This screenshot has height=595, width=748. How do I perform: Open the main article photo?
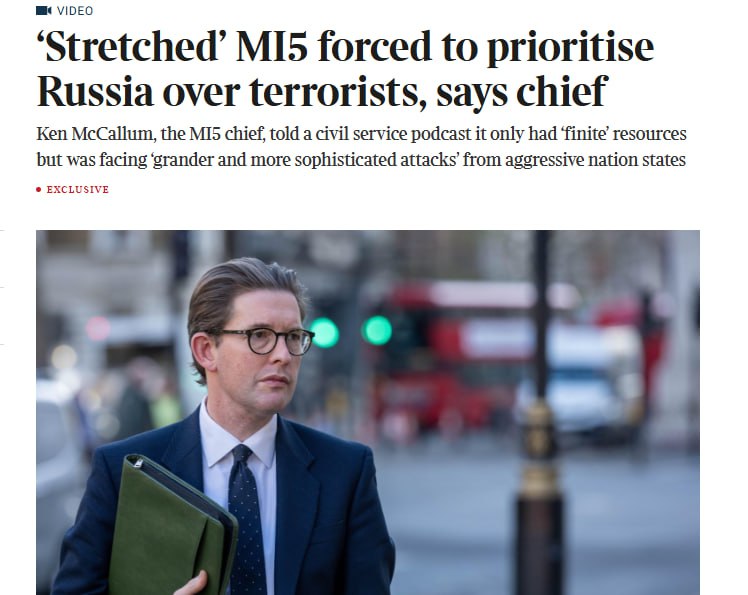[368, 412]
